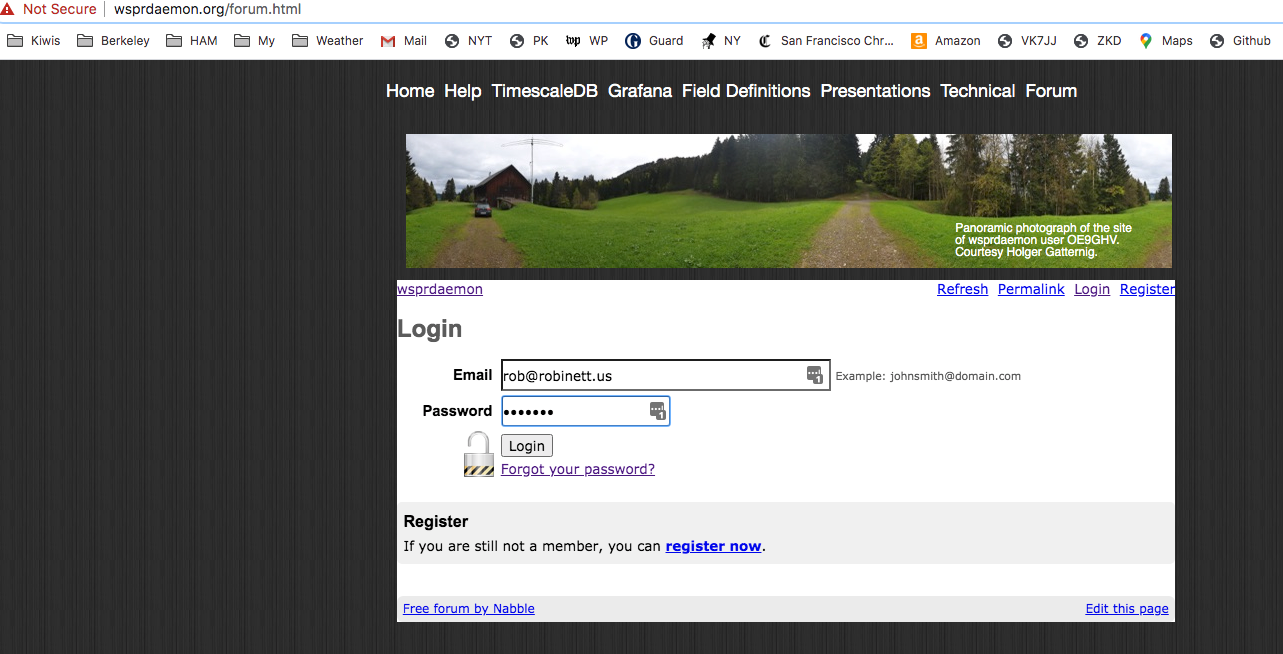
Task: Click the Not Secure warning icon
Action: click(x=8, y=9)
